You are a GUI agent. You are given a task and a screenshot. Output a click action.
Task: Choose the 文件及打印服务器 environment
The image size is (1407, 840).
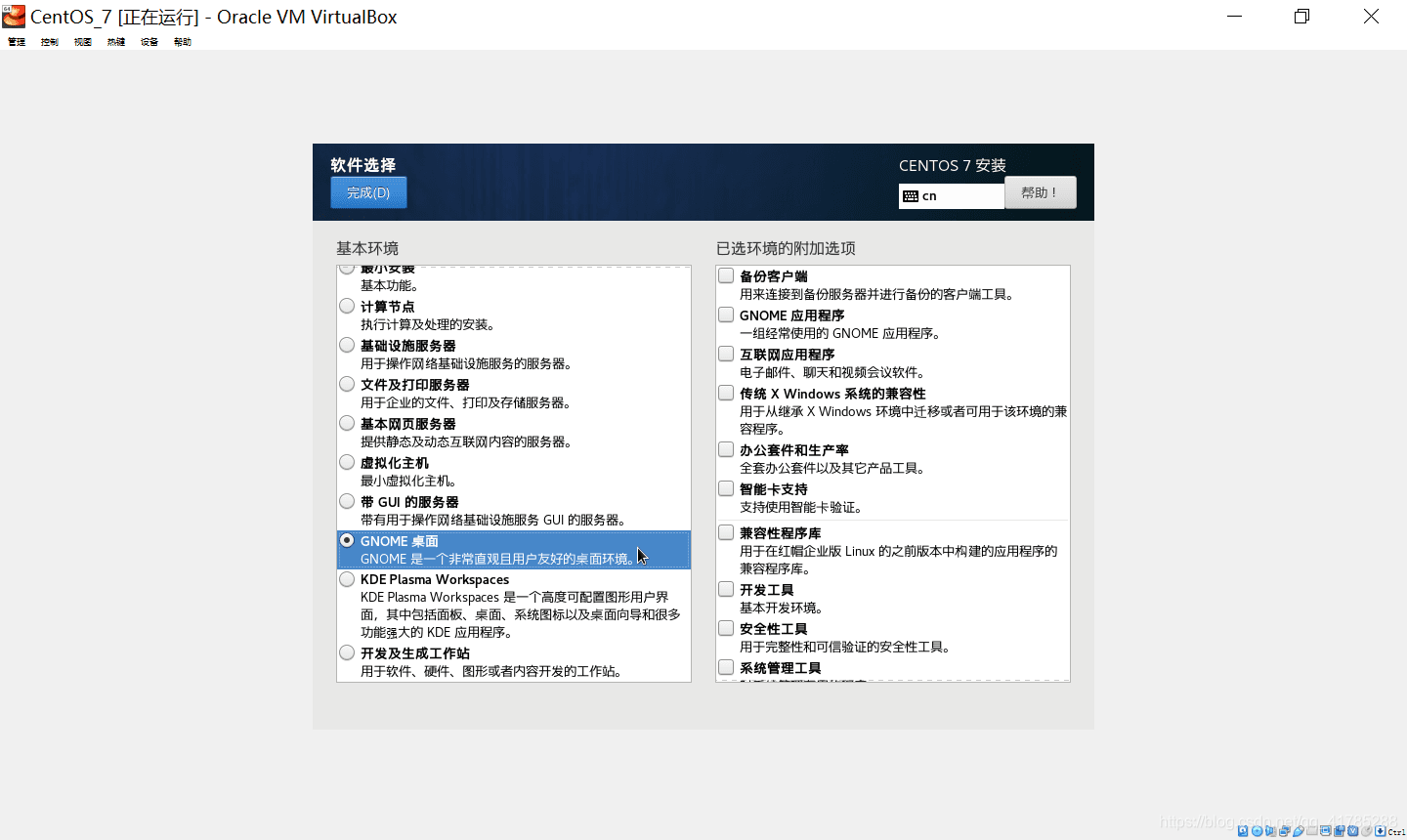pos(347,384)
